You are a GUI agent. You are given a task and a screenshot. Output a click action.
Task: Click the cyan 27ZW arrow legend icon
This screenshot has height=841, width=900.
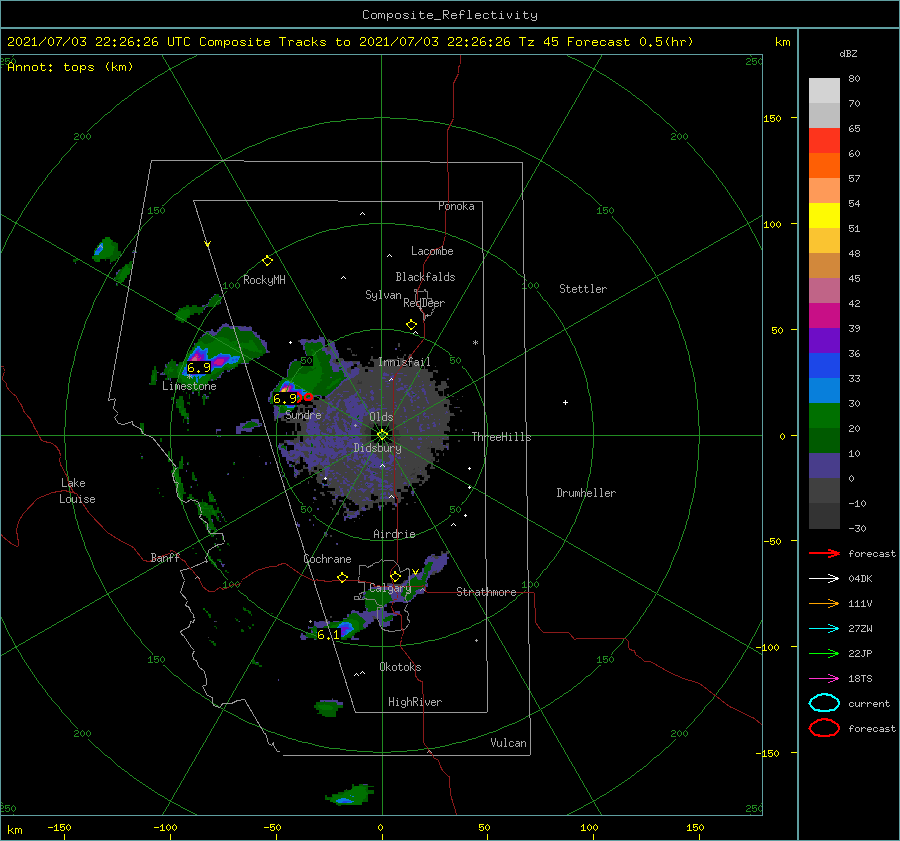824,629
